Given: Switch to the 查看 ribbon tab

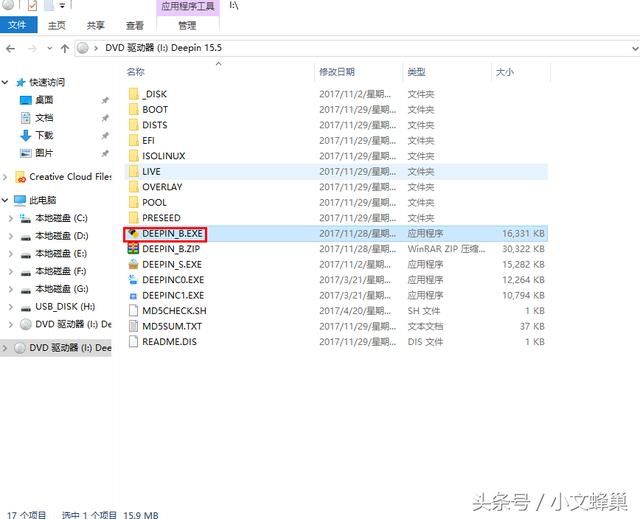Looking at the screenshot, I should pyautogui.click(x=135, y=25).
